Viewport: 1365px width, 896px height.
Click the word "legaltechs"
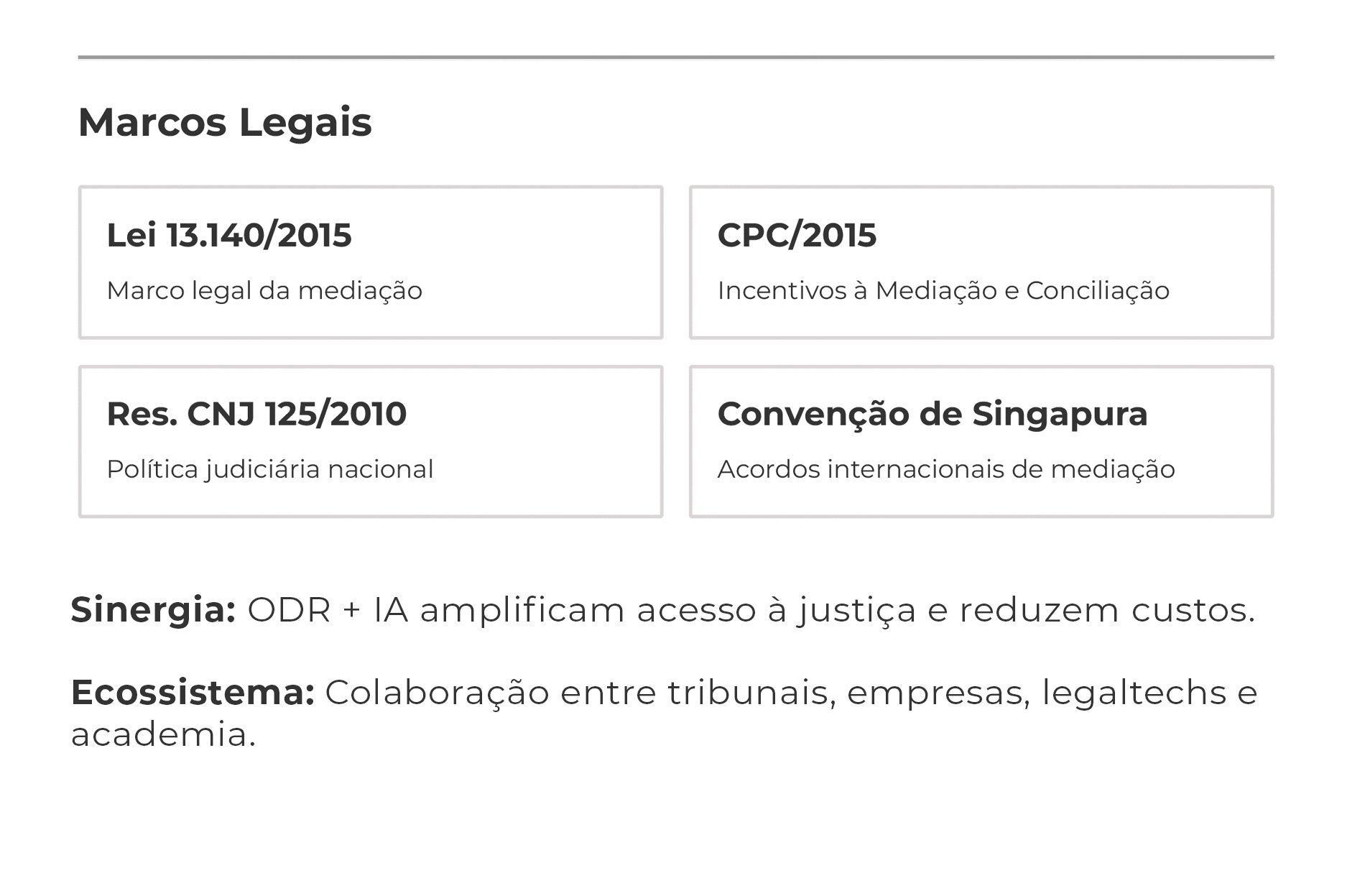(x=1134, y=694)
